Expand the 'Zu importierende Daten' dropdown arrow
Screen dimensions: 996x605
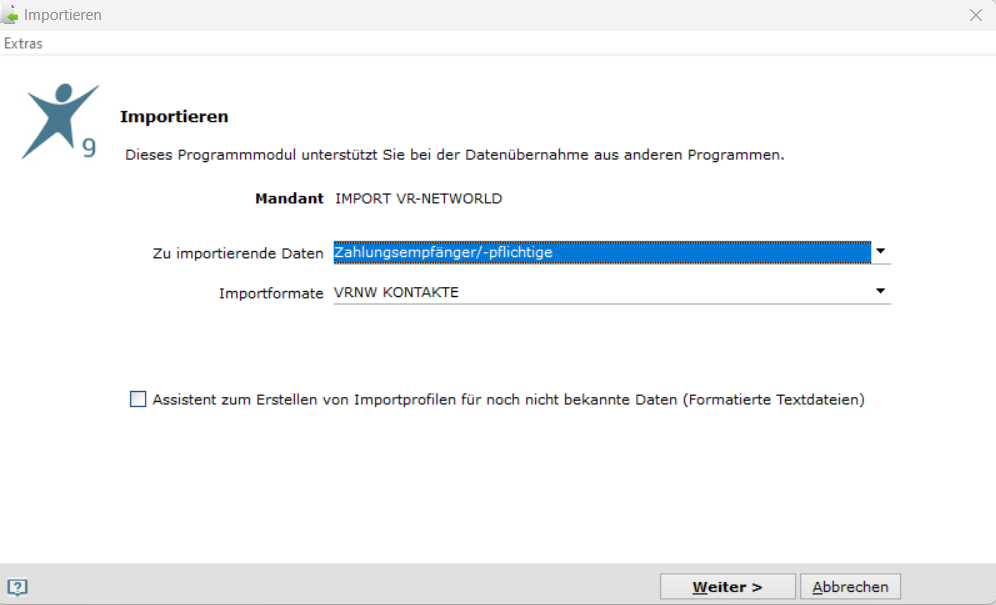(x=880, y=252)
